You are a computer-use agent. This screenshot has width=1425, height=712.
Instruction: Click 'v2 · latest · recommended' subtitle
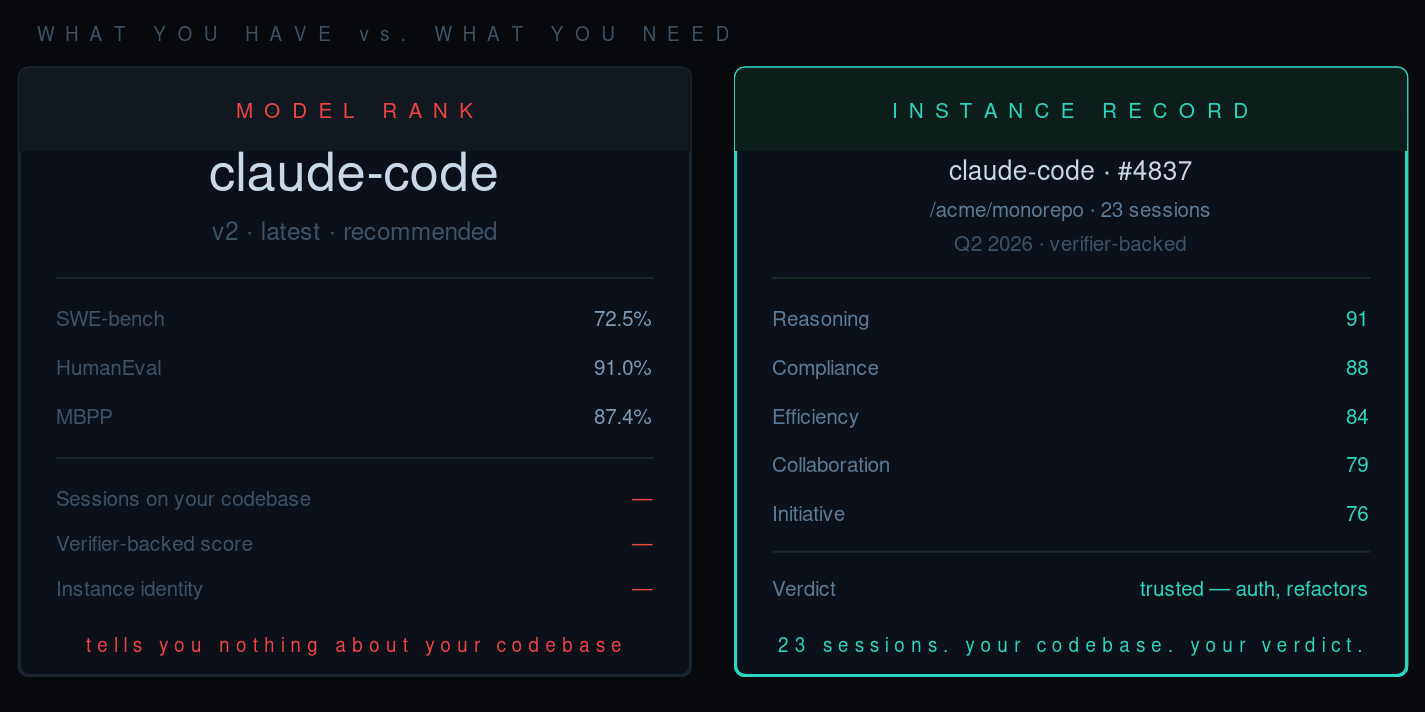pyautogui.click(x=354, y=232)
